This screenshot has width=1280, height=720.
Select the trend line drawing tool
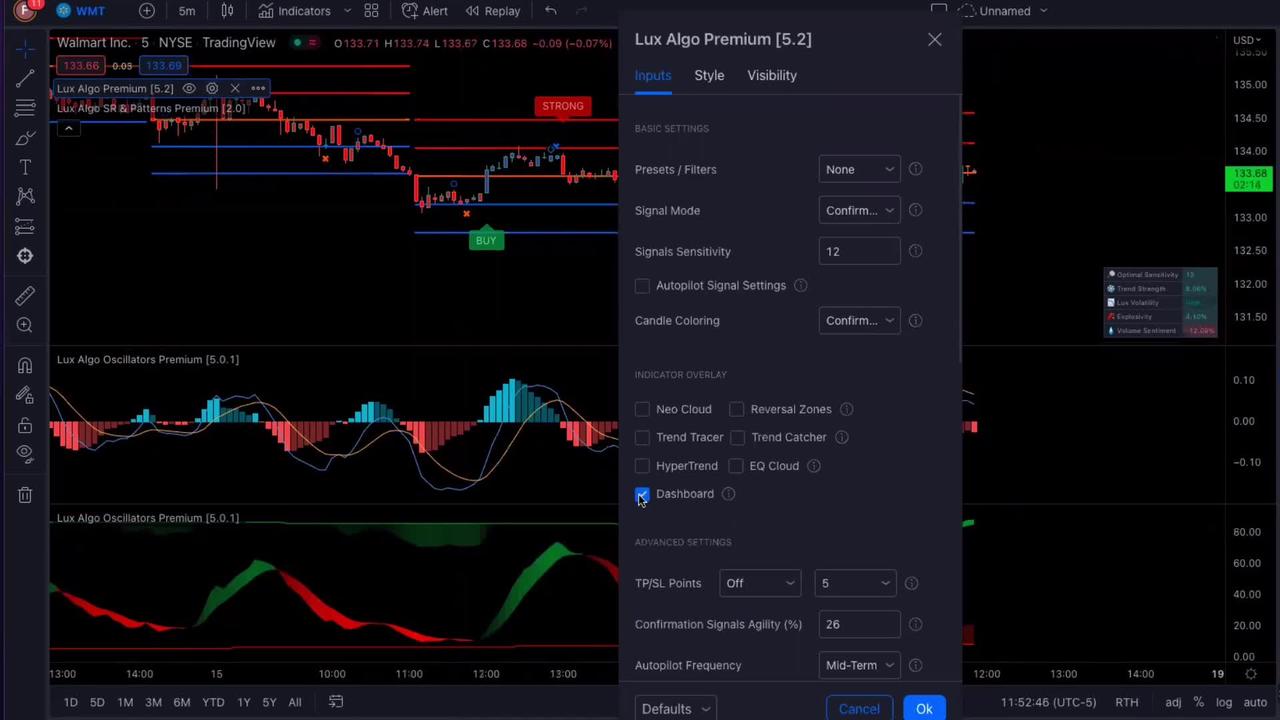coord(25,80)
